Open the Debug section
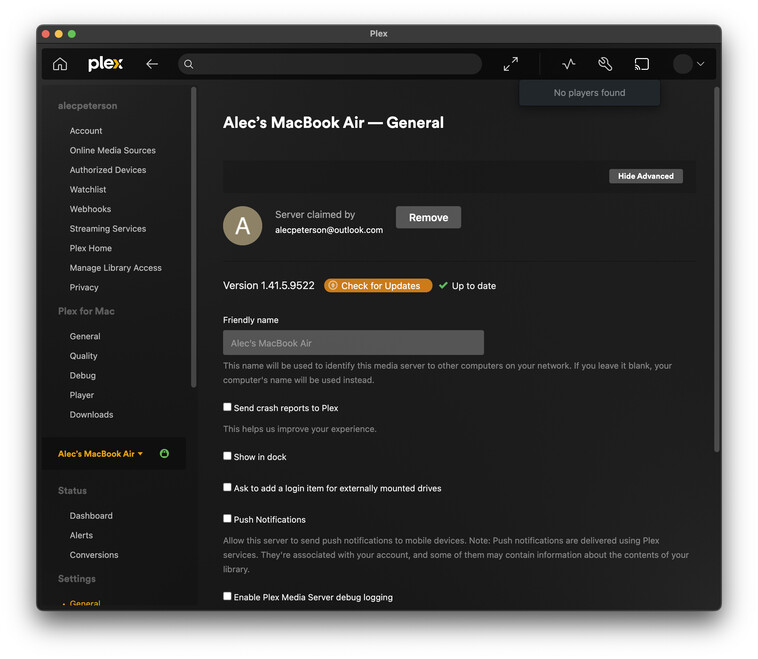This screenshot has width=758, height=659. pos(83,375)
